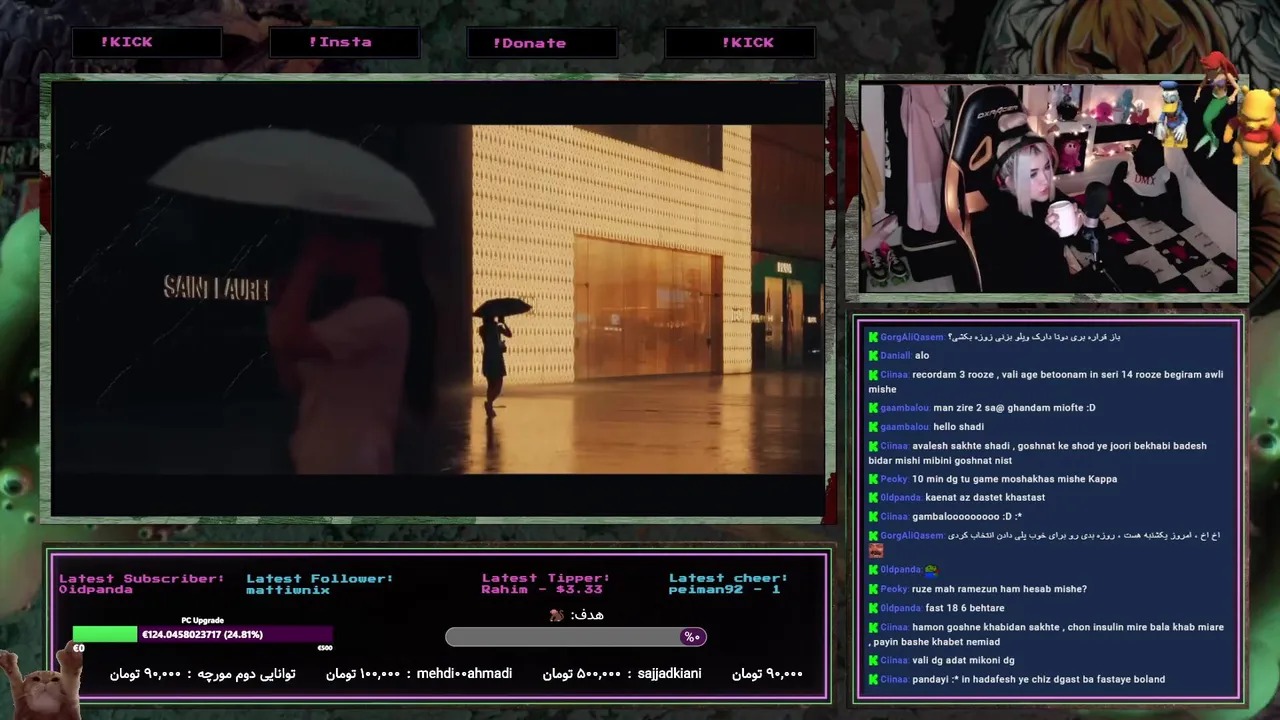Screen dimensions: 1280x720
Task: Click the "Latest Subscriber: Oldpanda" text
Action: point(142,584)
